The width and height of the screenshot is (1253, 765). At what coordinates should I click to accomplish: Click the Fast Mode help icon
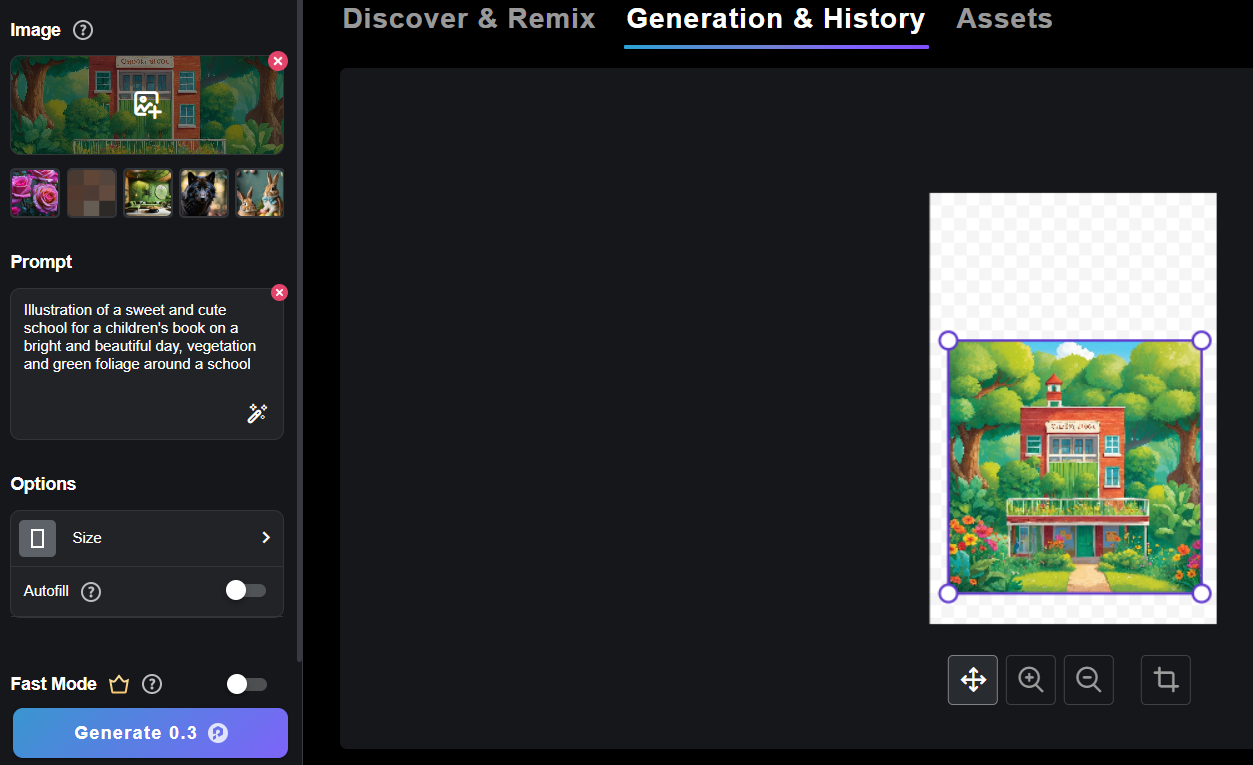[152, 684]
